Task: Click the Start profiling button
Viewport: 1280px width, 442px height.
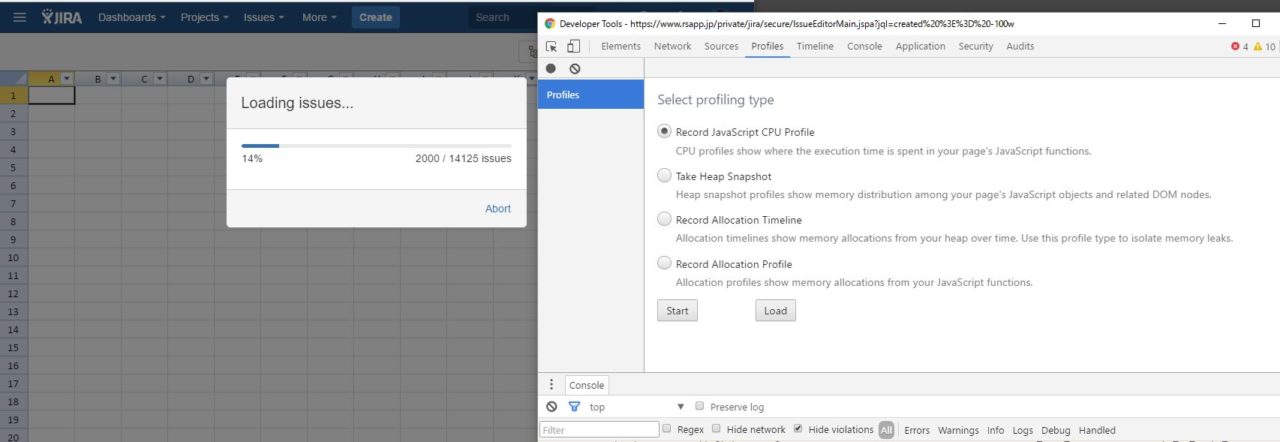Action: [677, 310]
